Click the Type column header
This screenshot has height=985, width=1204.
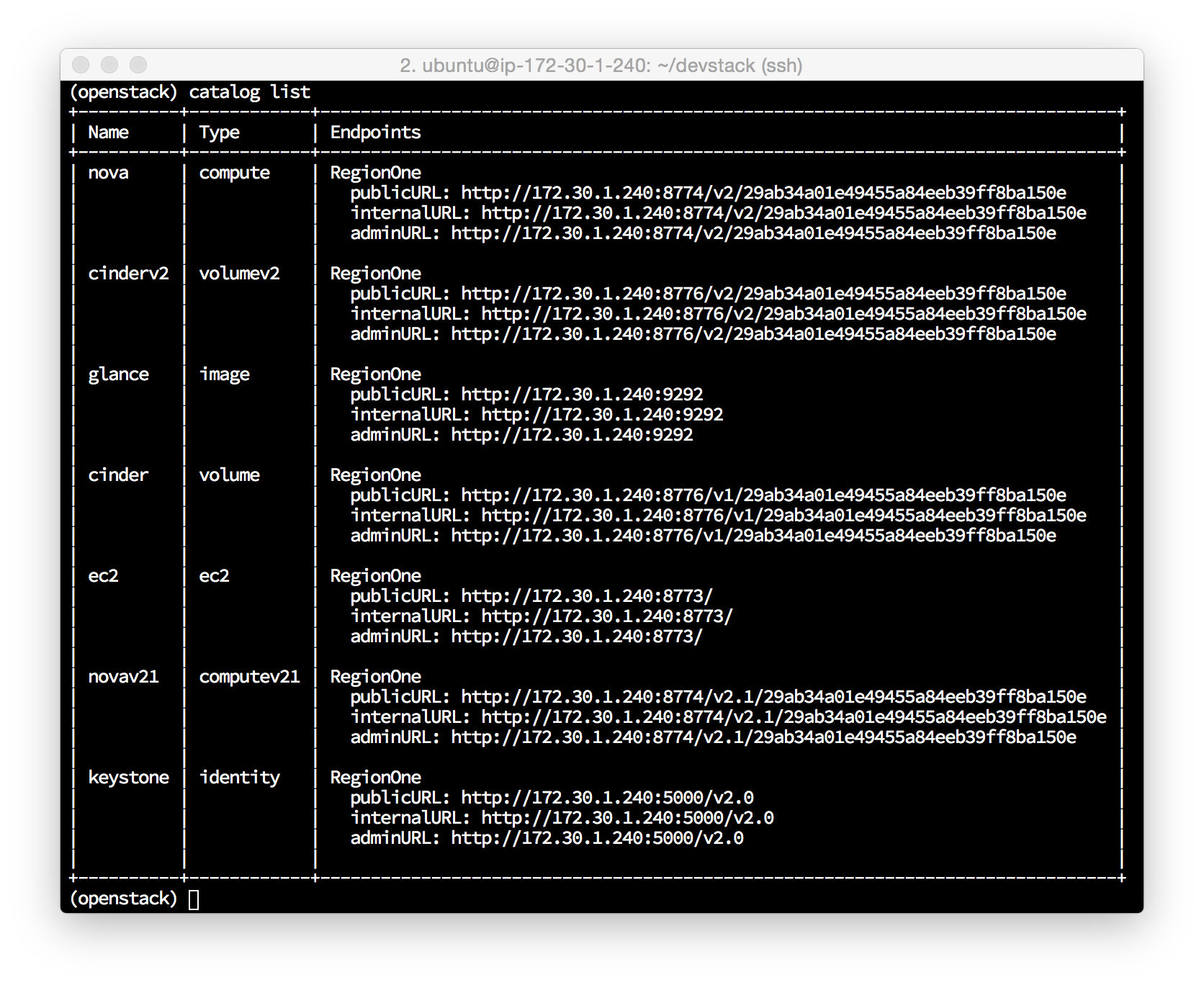(x=219, y=132)
